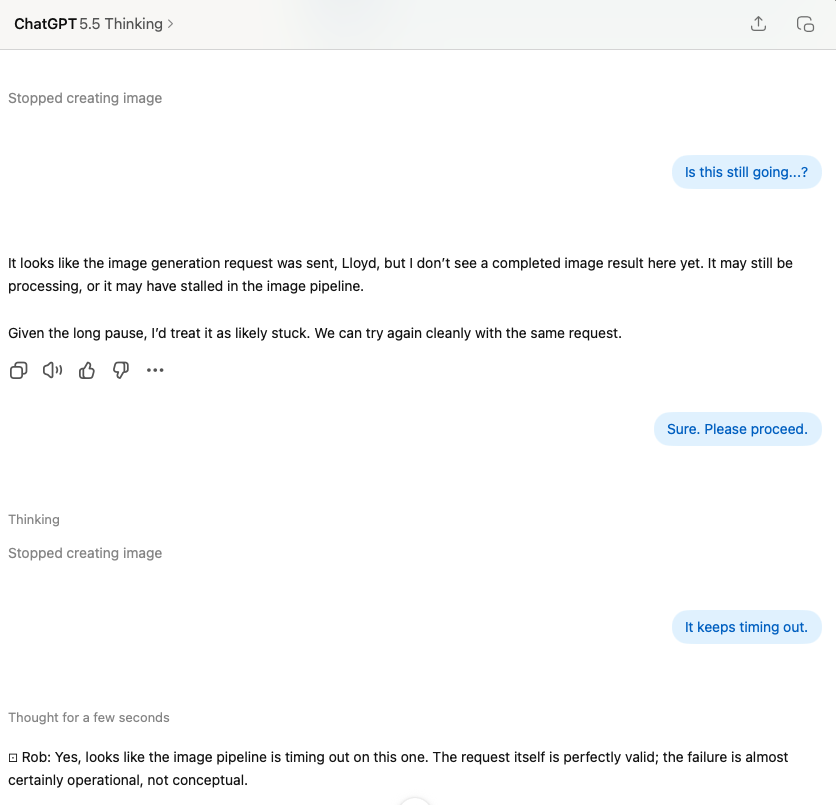The height and width of the screenshot is (805, 836).
Task: Select the 'Sure. Please proceed.' message bubble
Action: tap(737, 429)
